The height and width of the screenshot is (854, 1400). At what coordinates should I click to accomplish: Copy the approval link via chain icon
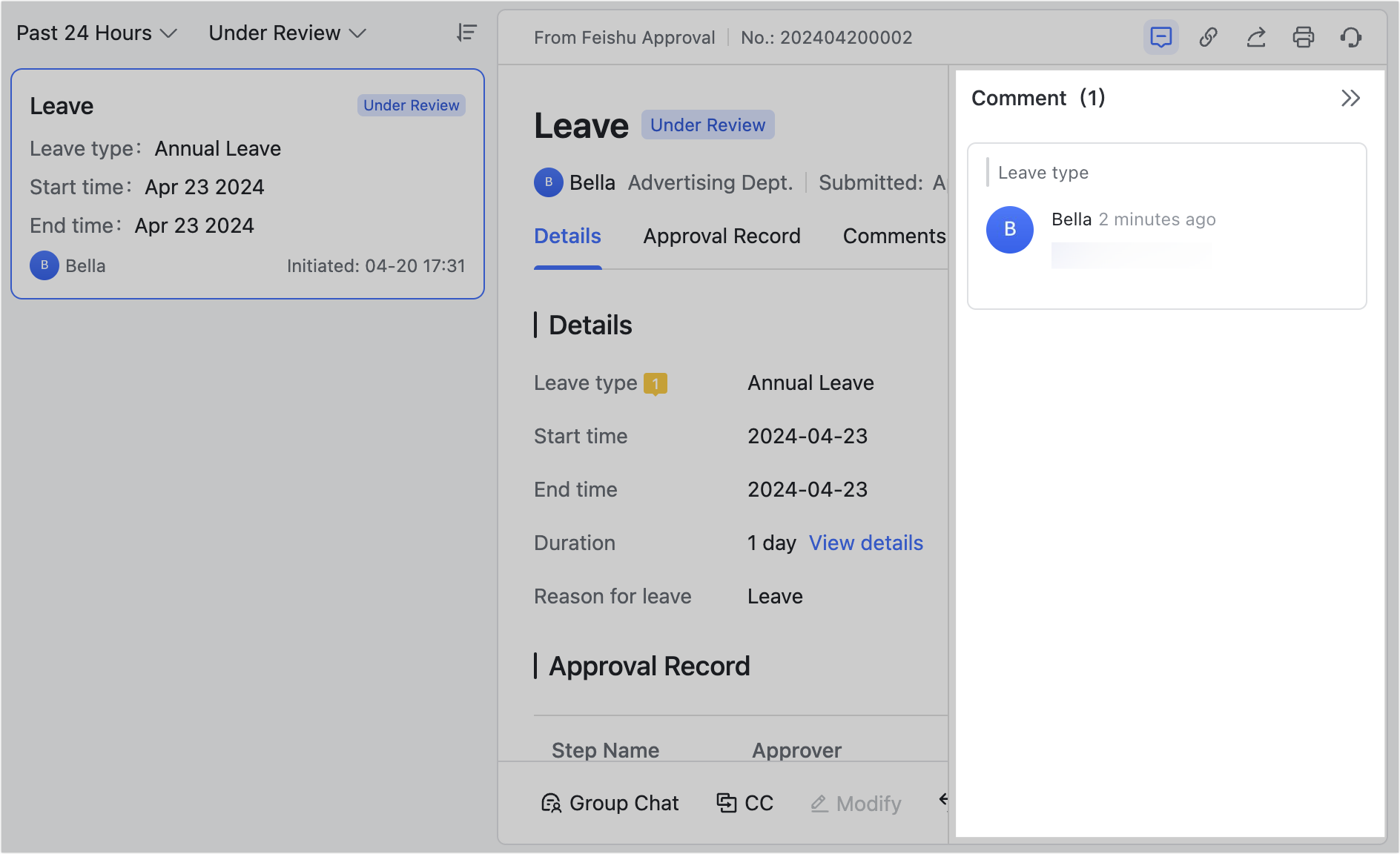[1208, 36]
